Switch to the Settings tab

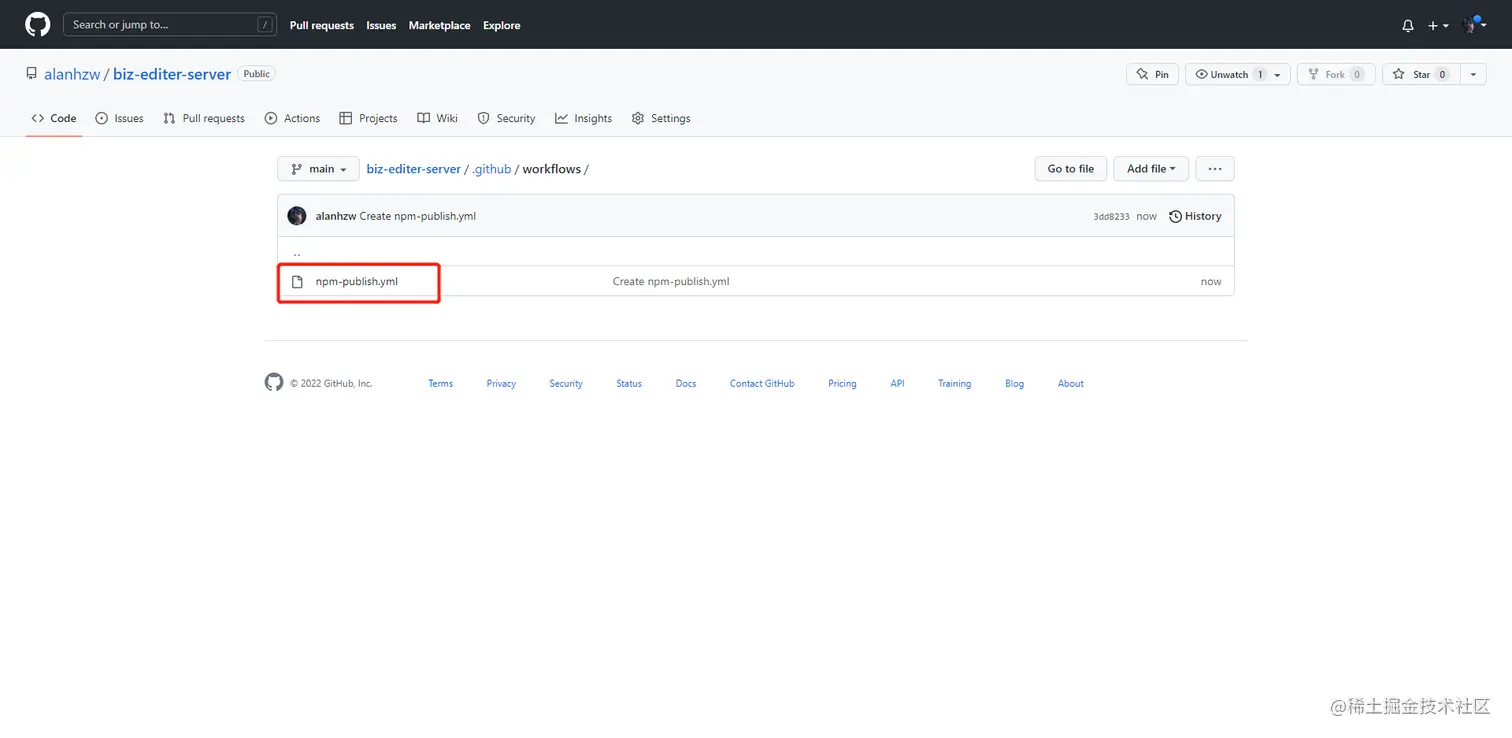661,118
